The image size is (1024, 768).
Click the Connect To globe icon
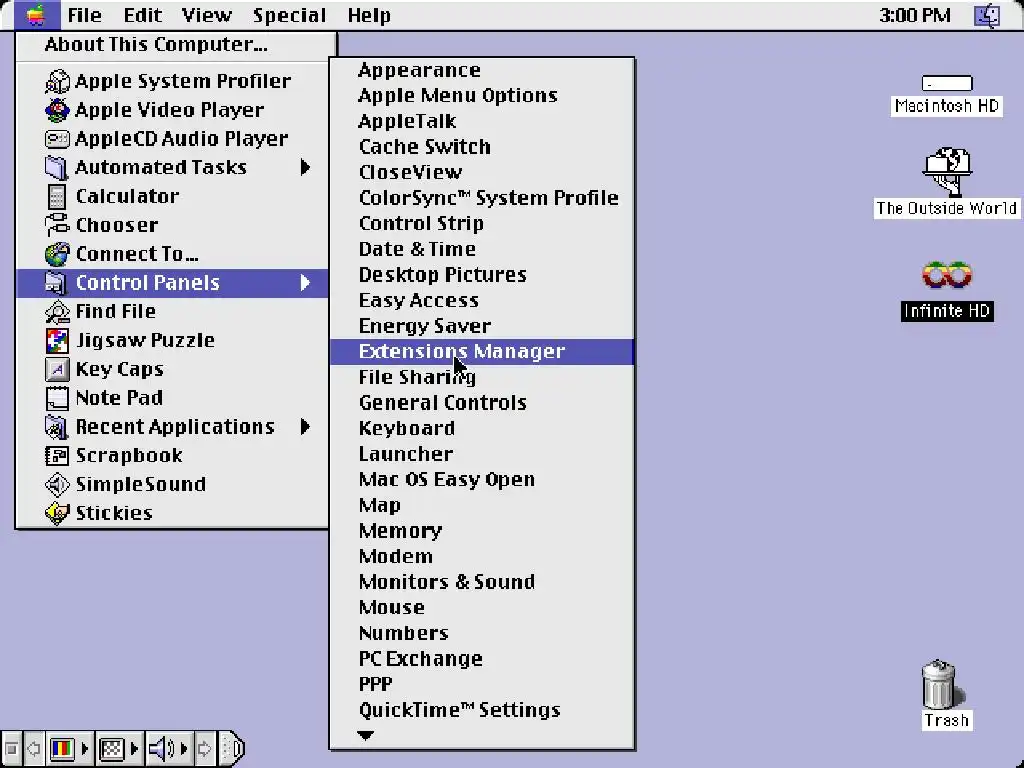(57, 253)
